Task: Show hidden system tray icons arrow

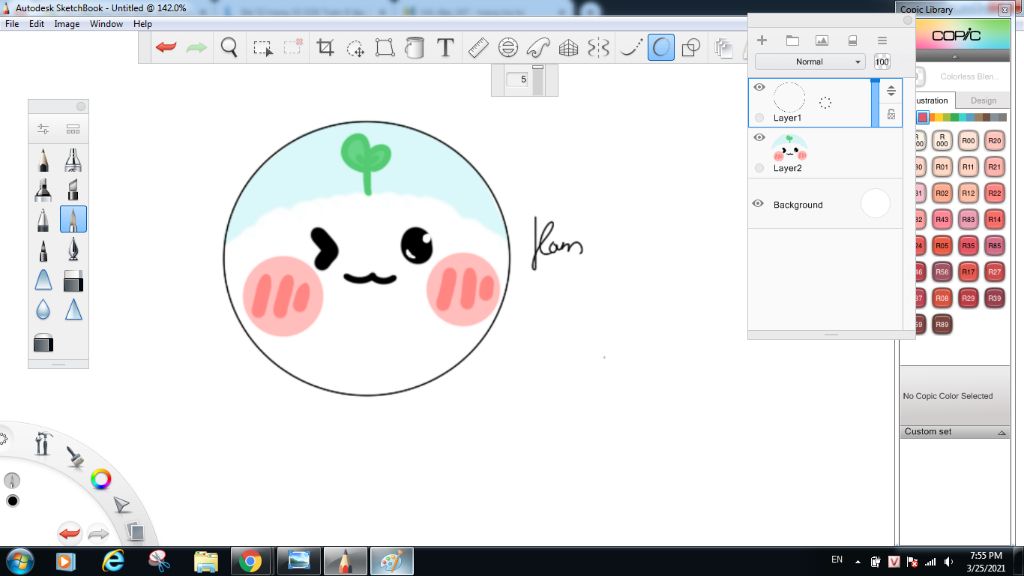Action: tap(857, 562)
